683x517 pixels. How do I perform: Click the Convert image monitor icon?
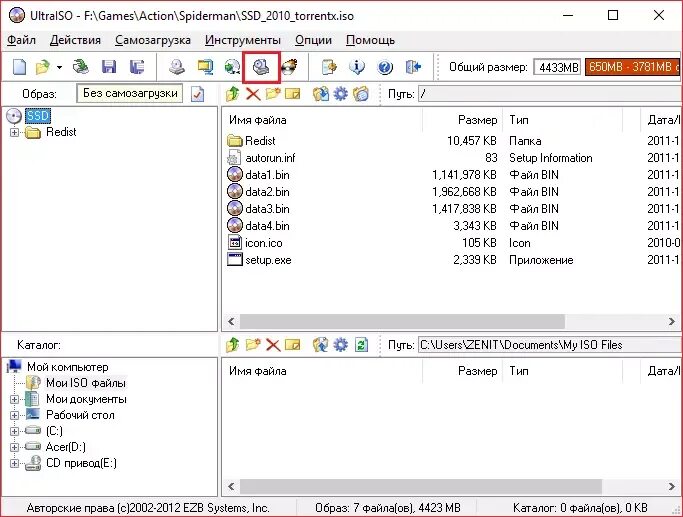pyautogui.click(x=205, y=67)
